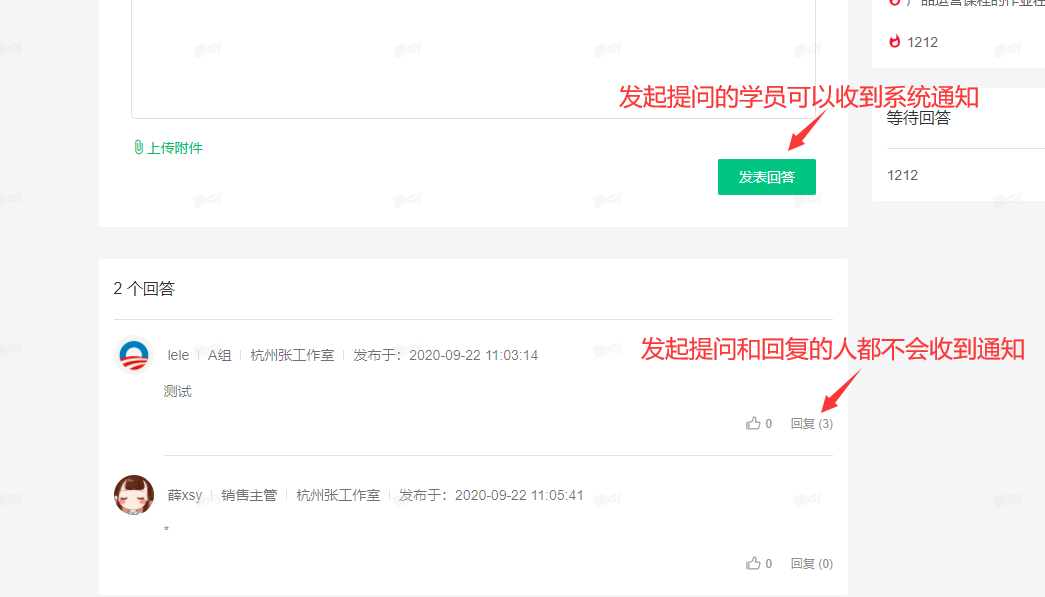Open 薛xsy's cartoon girl avatar

134,495
